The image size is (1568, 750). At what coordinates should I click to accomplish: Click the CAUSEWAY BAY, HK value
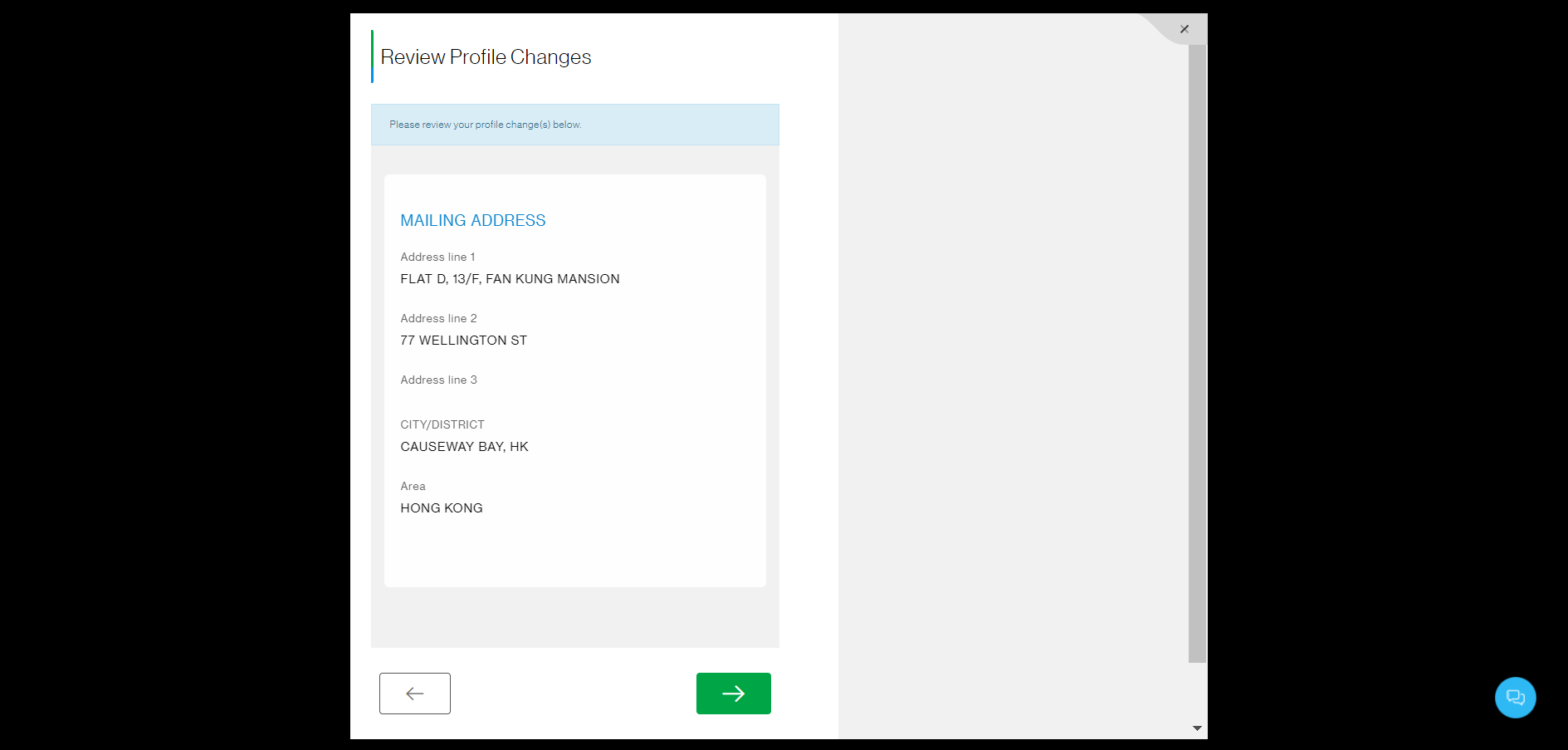464,447
